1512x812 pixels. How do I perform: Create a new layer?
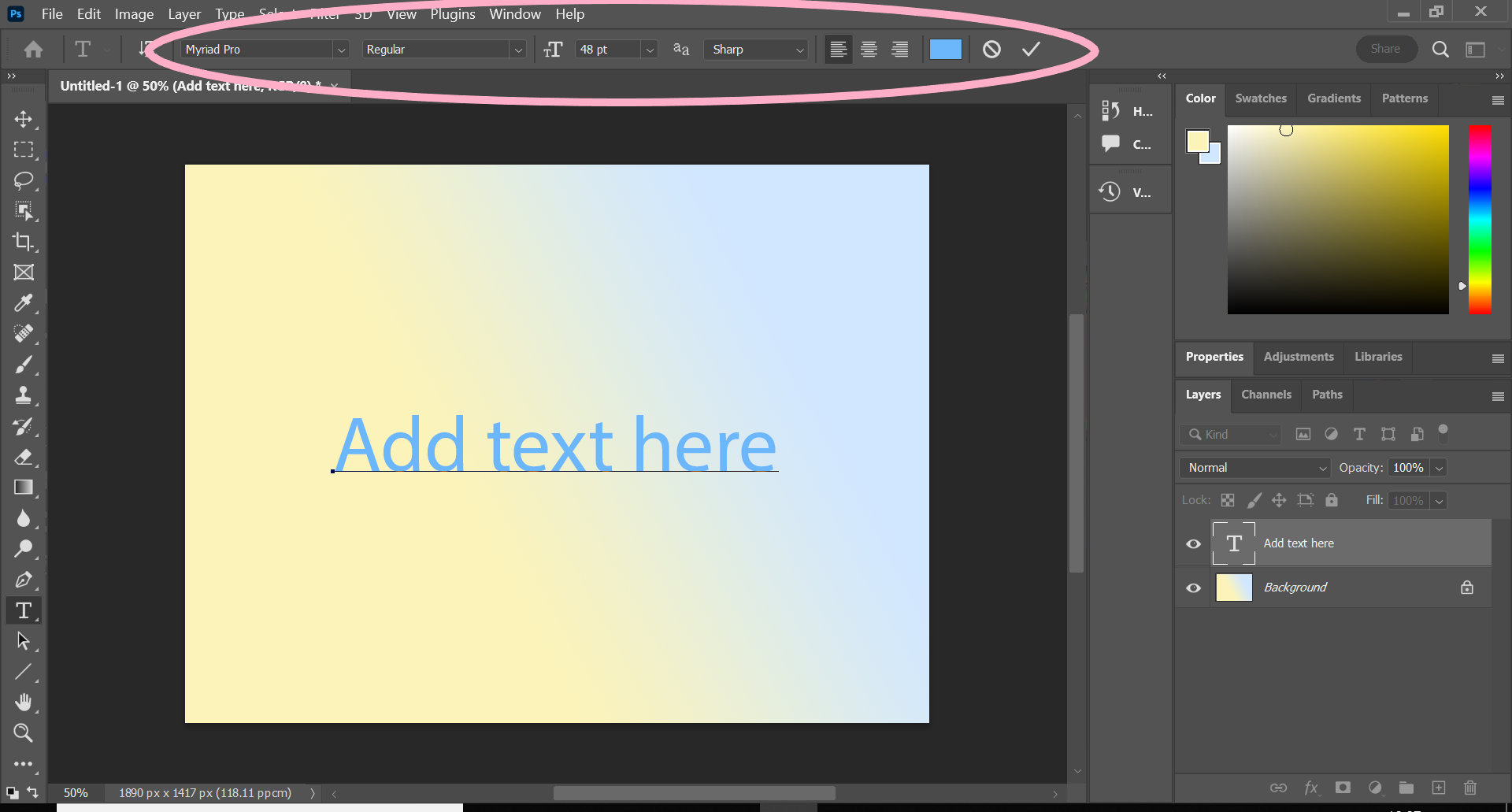tap(1439, 788)
